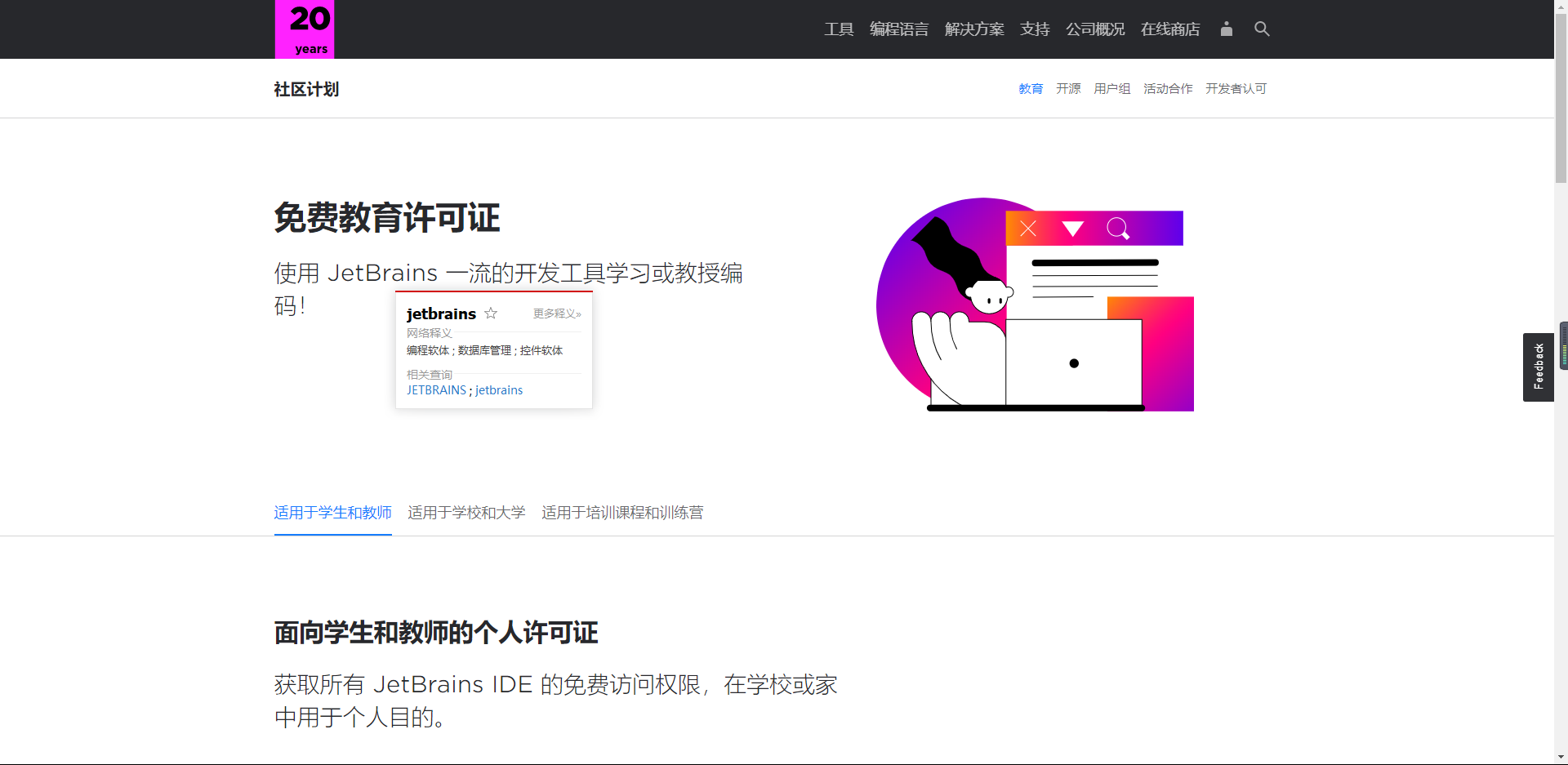The image size is (1568, 765).
Task: Star the jetbrains dictionary entry
Action: 491,313
